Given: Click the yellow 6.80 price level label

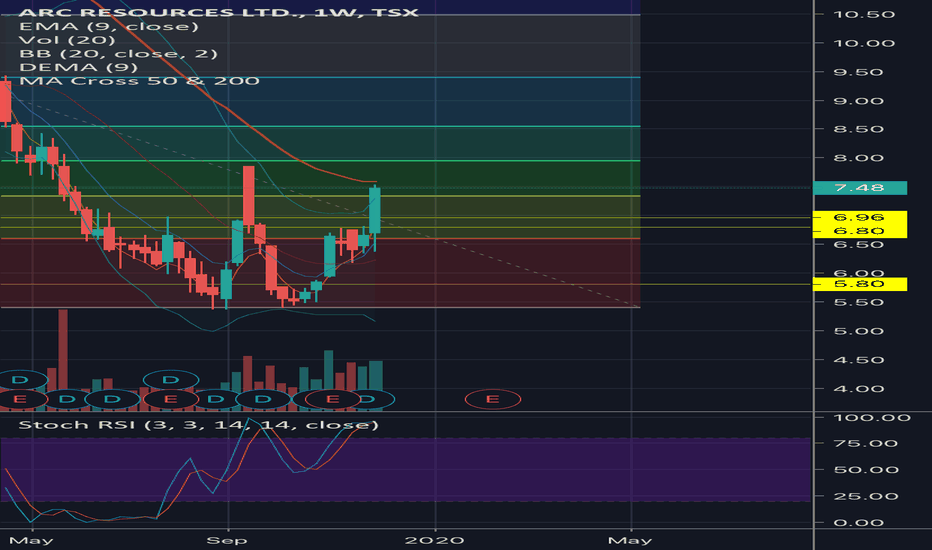Looking at the screenshot, I should click(x=859, y=231).
